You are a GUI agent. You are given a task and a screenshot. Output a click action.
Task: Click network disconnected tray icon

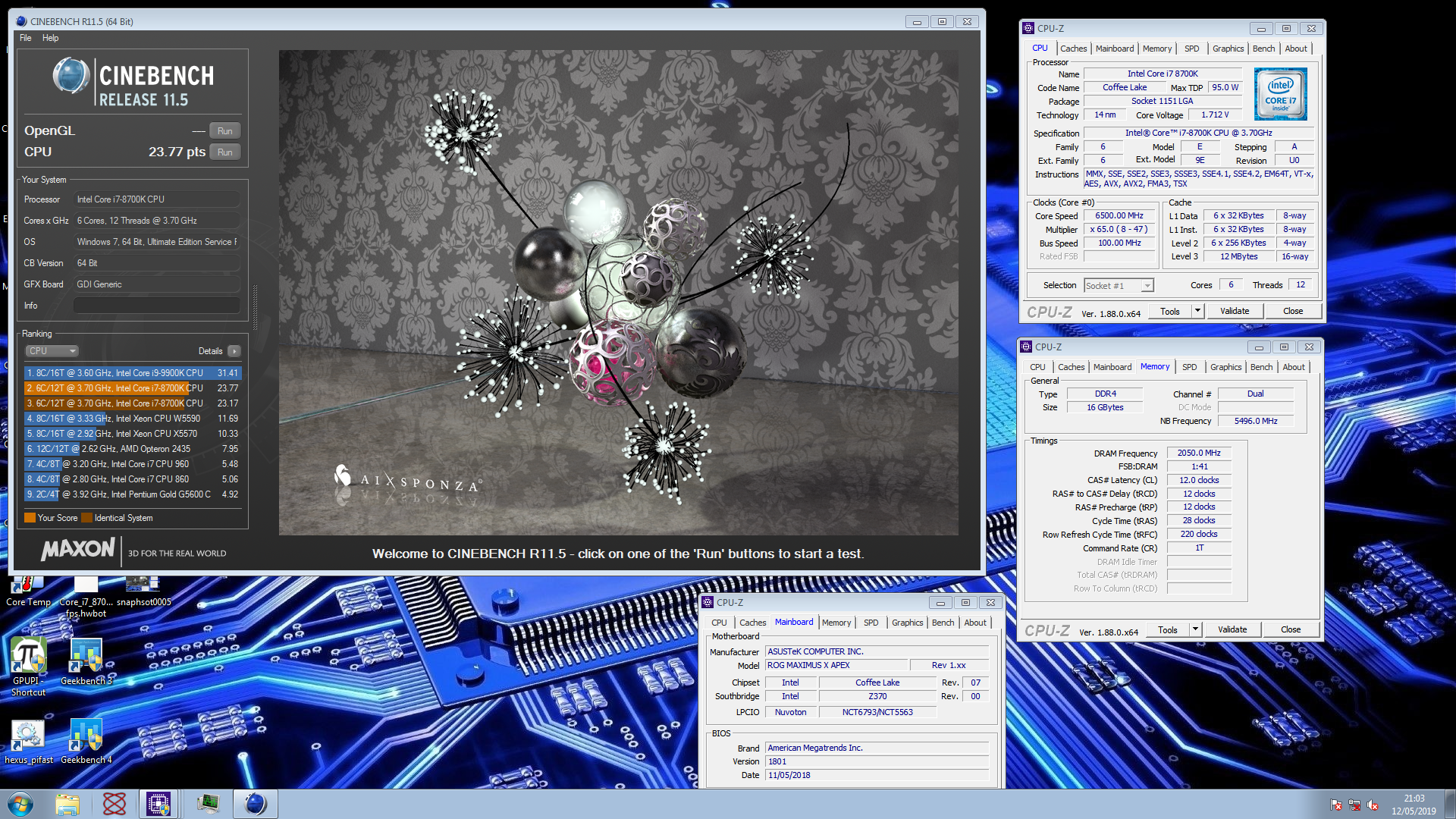(x=1354, y=805)
